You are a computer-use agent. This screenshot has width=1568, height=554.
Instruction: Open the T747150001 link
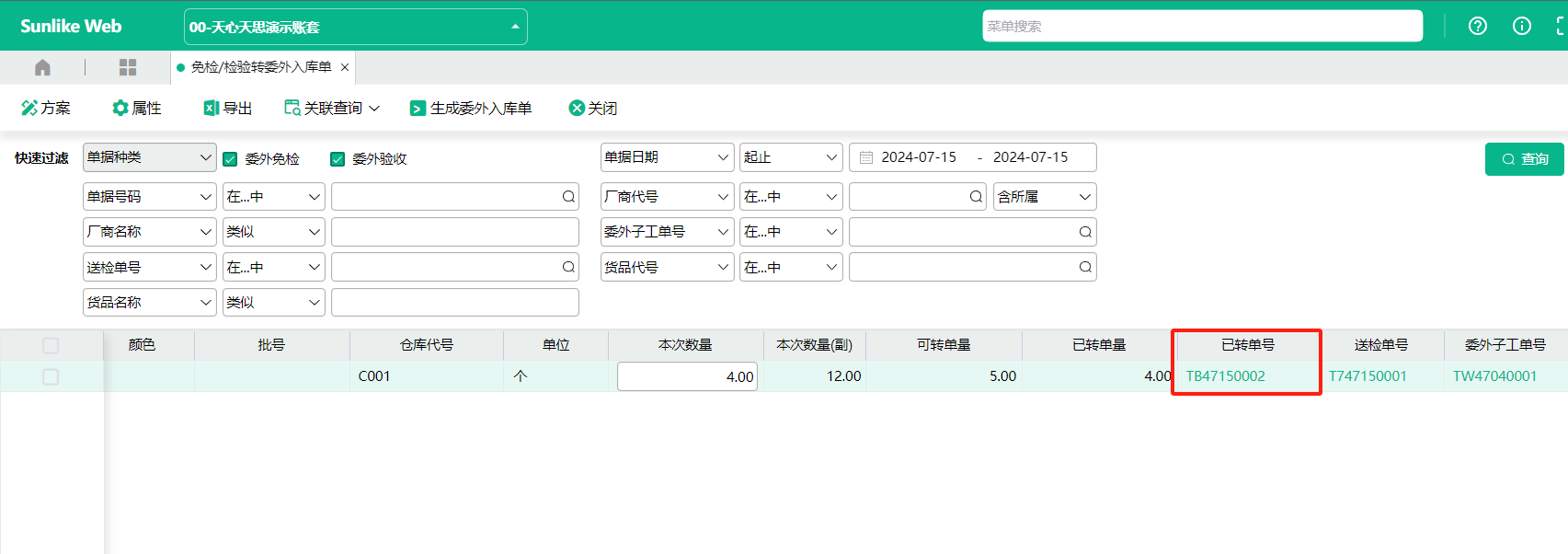[1368, 376]
